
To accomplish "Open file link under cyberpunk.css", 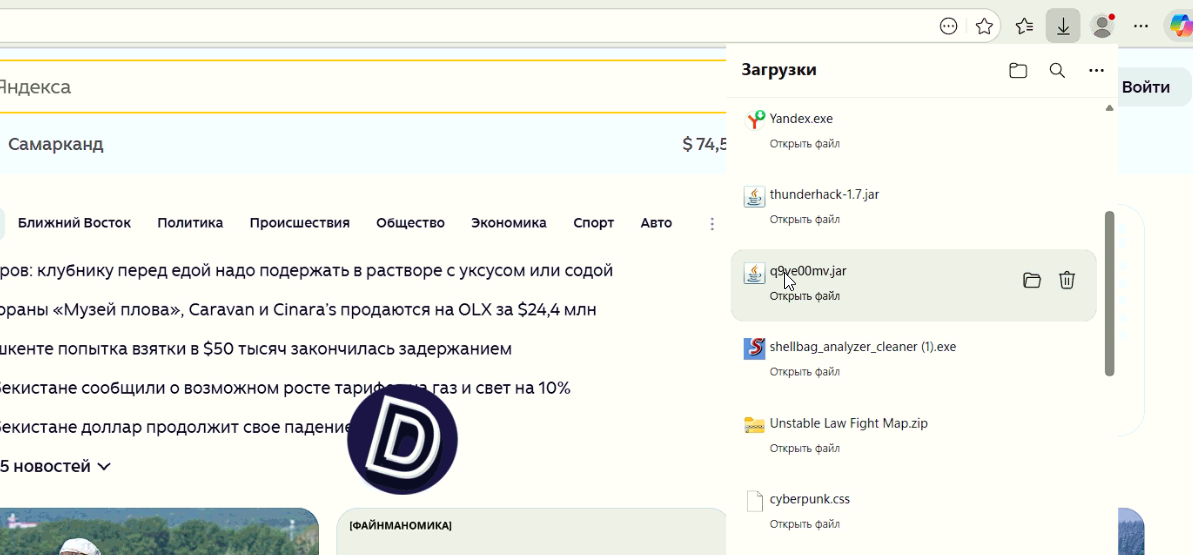I will click(804, 525).
